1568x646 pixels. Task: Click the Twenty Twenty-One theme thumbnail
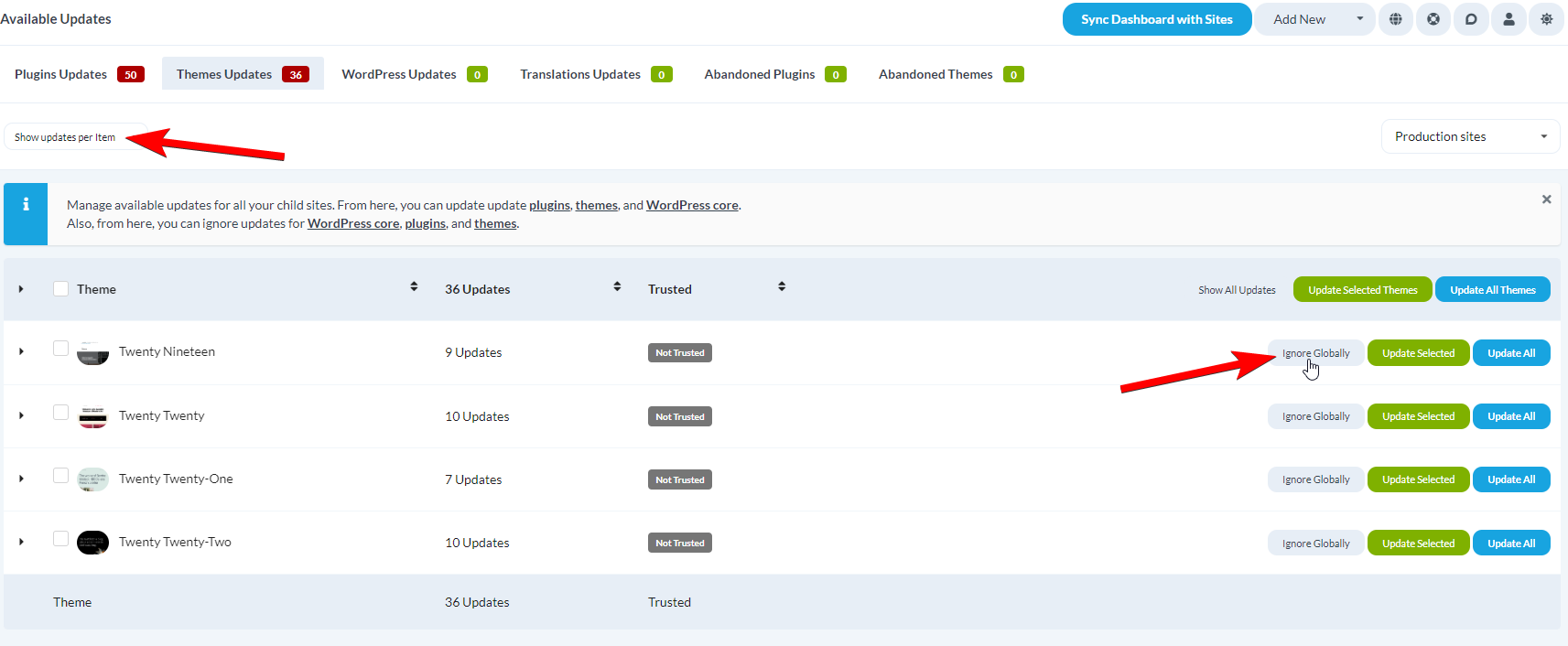point(92,479)
